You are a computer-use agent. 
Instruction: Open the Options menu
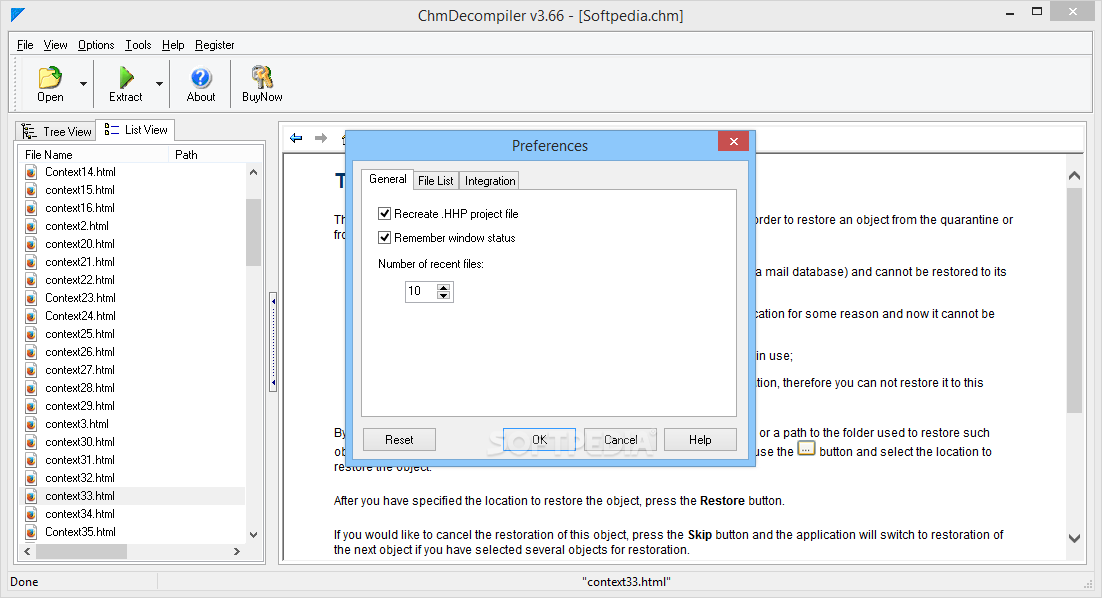(96, 45)
